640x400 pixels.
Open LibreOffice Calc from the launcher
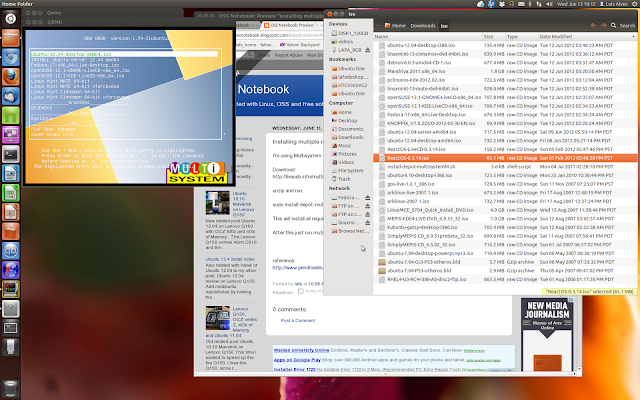11,193
